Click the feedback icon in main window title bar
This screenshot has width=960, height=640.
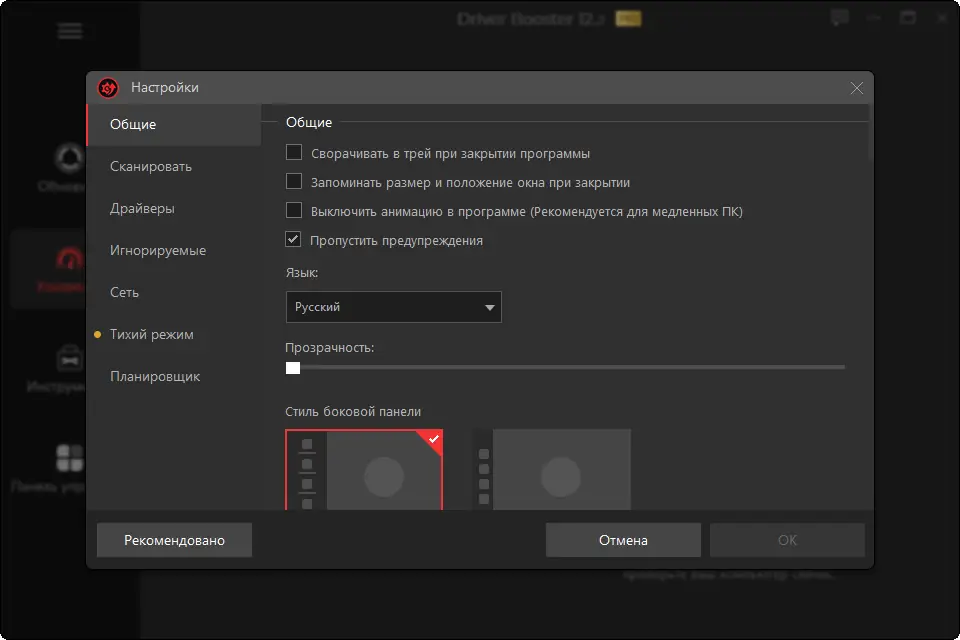coord(839,18)
